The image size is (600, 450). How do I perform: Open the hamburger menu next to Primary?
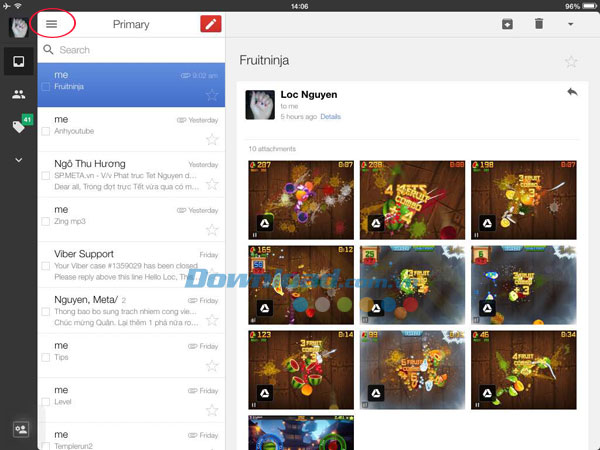coord(52,24)
